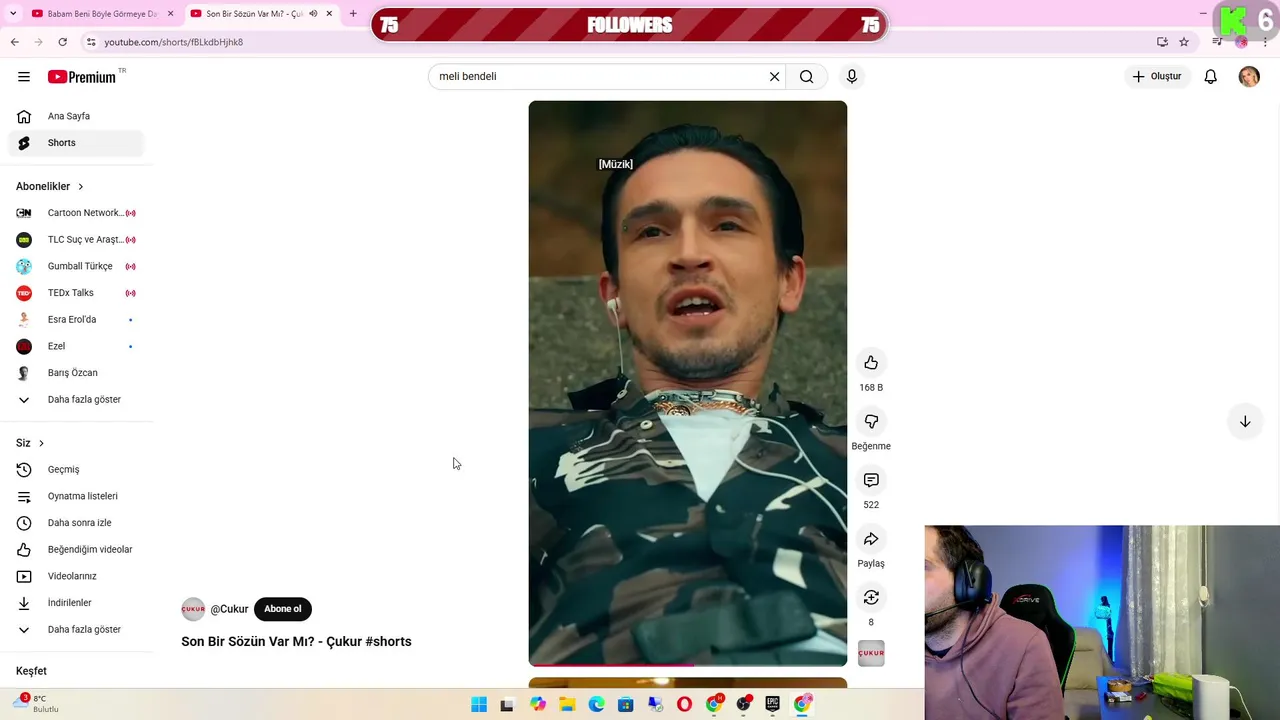Go back with the browser back arrow
This screenshot has width=1280, height=720.
tap(14, 42)
